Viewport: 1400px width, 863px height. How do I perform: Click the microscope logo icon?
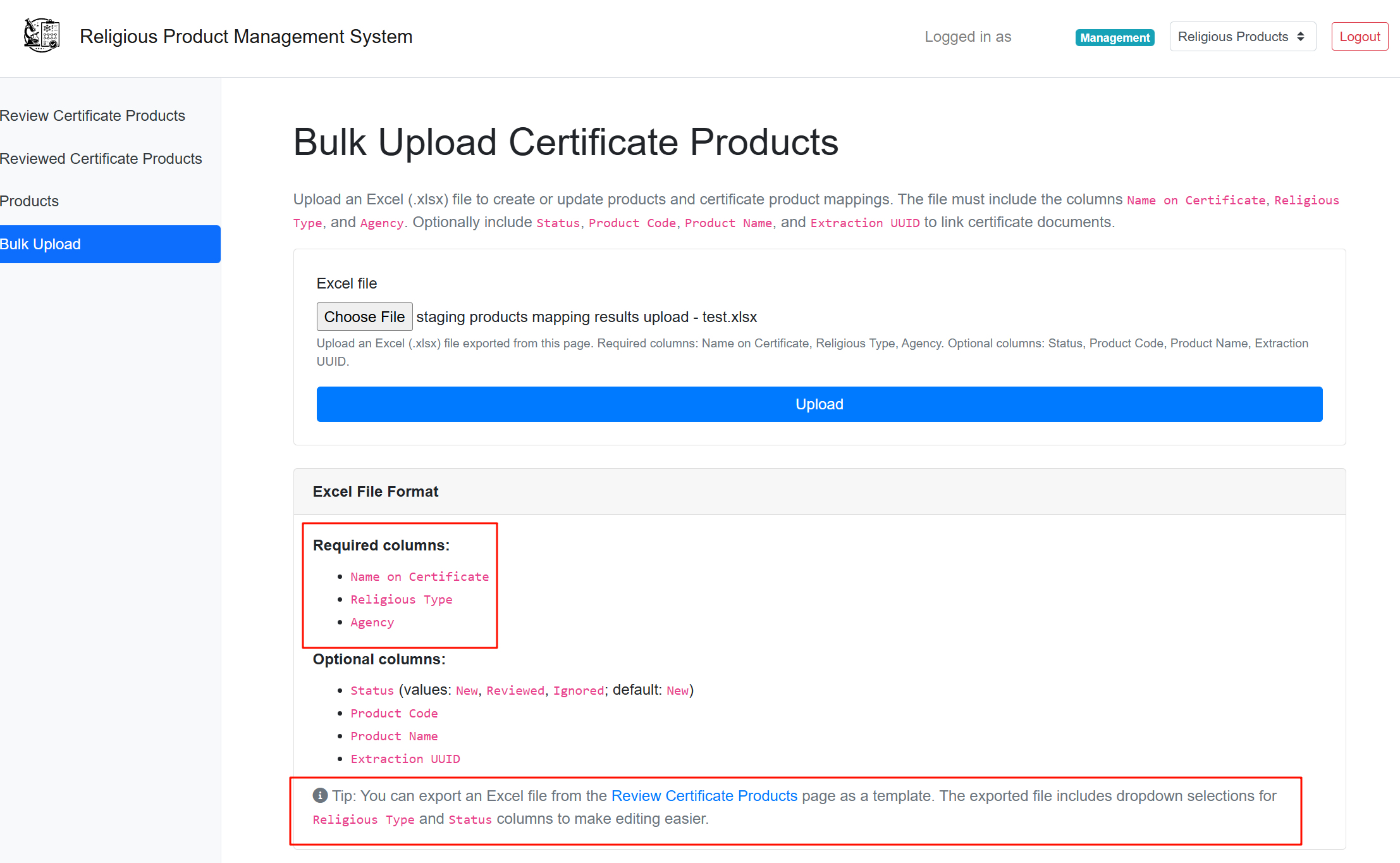[42, 35]
